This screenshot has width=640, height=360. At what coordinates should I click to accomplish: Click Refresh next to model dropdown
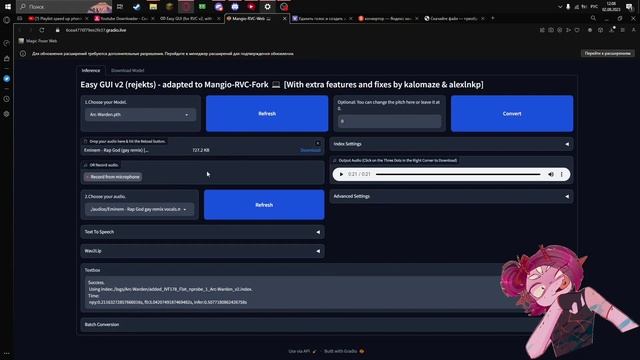[267, 113]
